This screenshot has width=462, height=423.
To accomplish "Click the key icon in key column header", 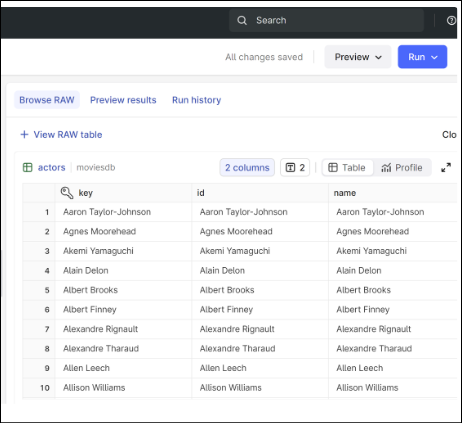I will pos(67,193).
